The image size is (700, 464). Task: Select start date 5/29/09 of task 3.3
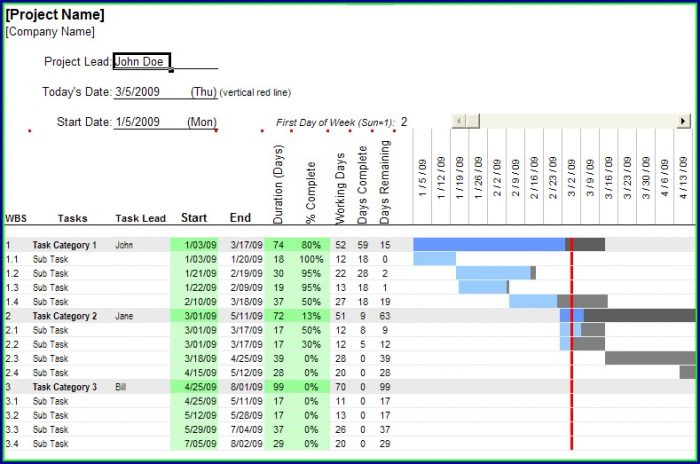(x=200, y=429)
